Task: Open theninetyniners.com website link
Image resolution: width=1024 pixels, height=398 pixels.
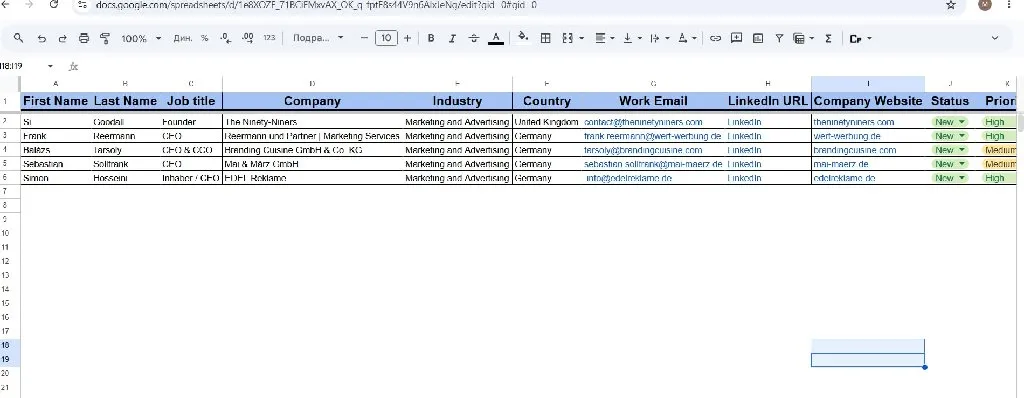Action: pyautogui.click(x=853, y=122)
